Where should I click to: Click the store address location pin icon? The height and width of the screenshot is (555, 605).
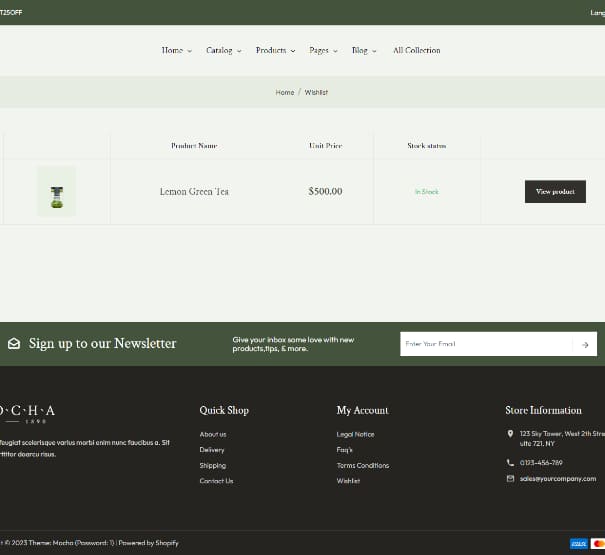(x=510, y=434)
